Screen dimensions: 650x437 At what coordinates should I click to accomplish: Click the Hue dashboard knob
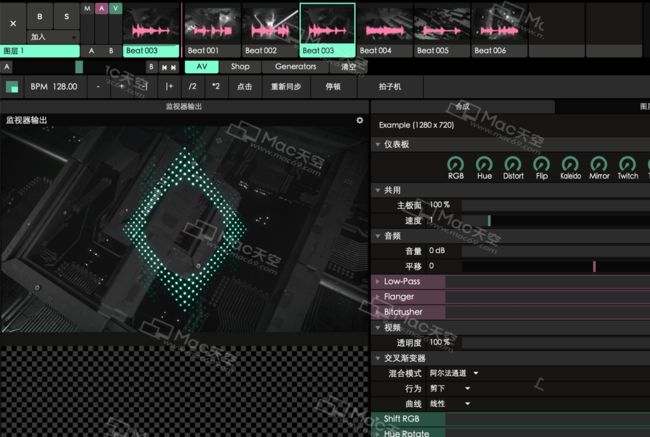tap(485, 164)
